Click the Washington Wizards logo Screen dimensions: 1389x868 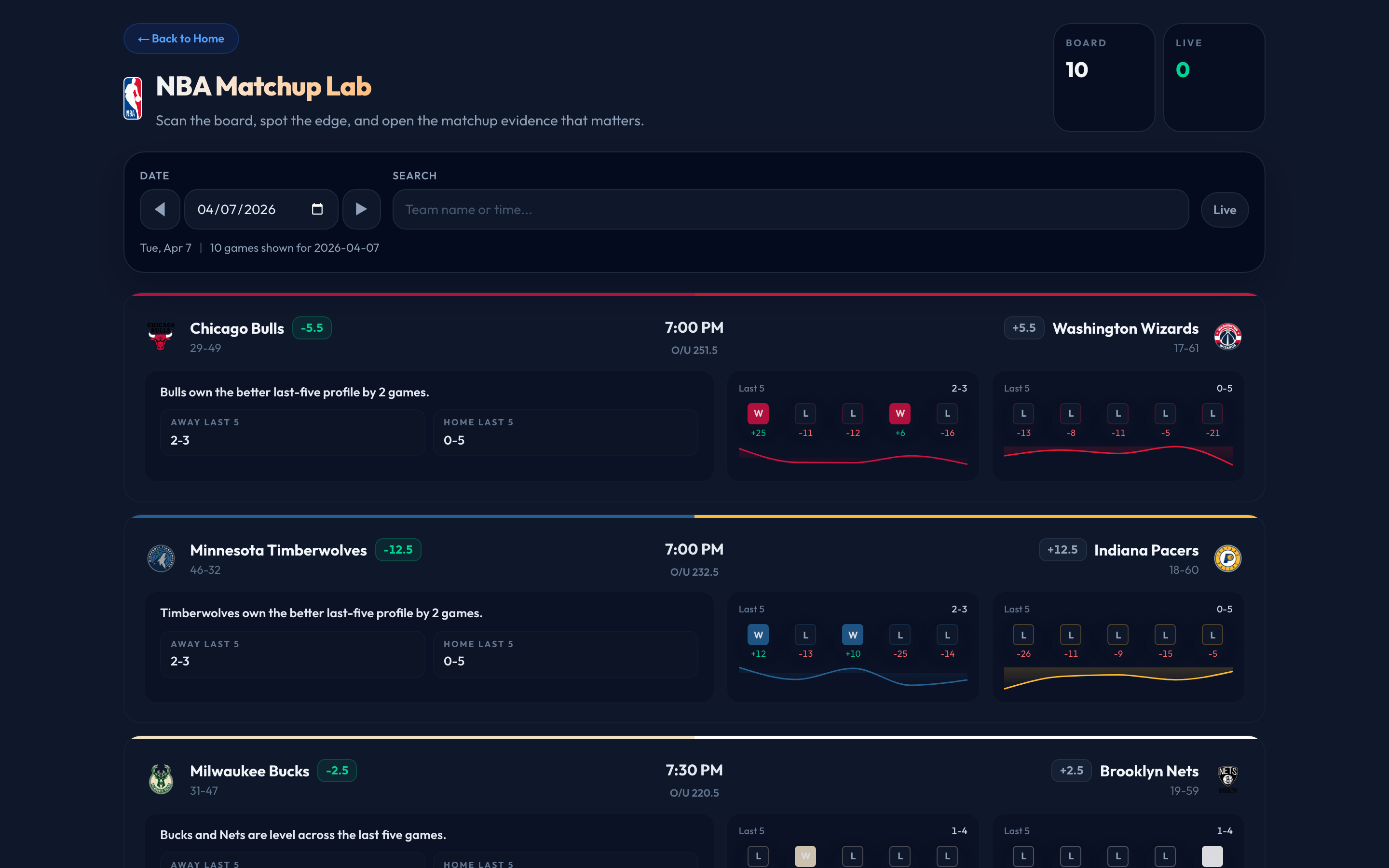click(x=1227, y=337)
